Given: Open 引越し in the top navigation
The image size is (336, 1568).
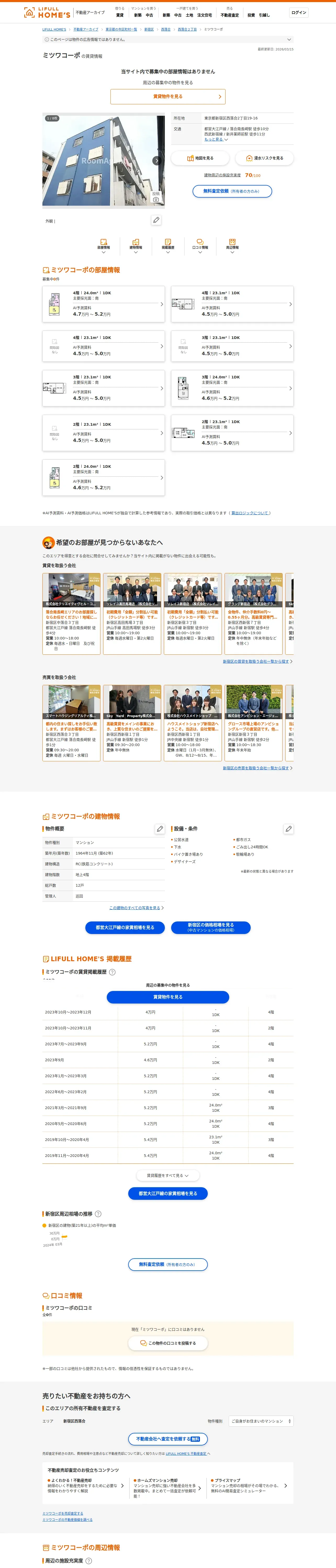Looking at the screenshot, I should (x=264, y=15).
